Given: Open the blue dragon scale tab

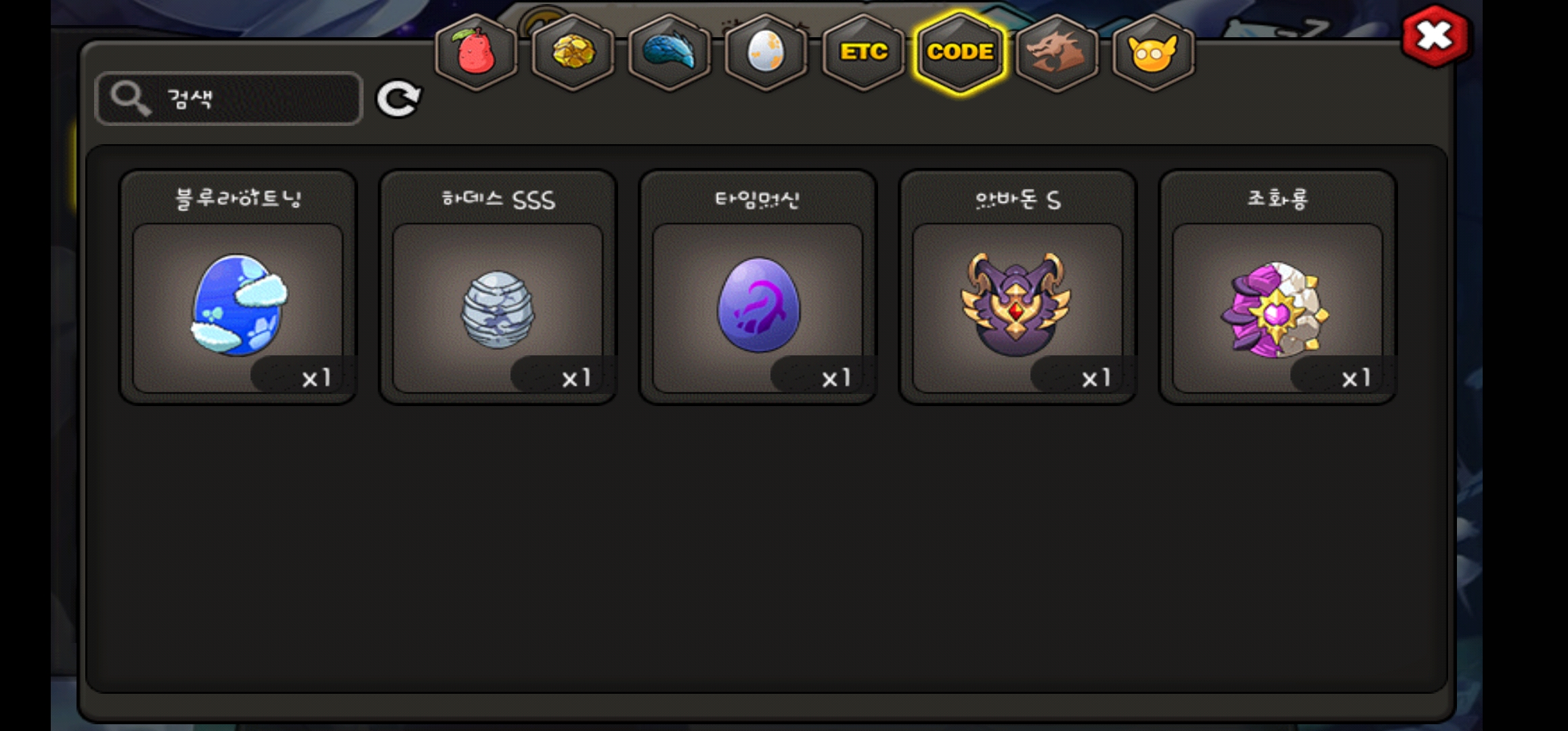Looking at the screenshot, I should 670,52.
